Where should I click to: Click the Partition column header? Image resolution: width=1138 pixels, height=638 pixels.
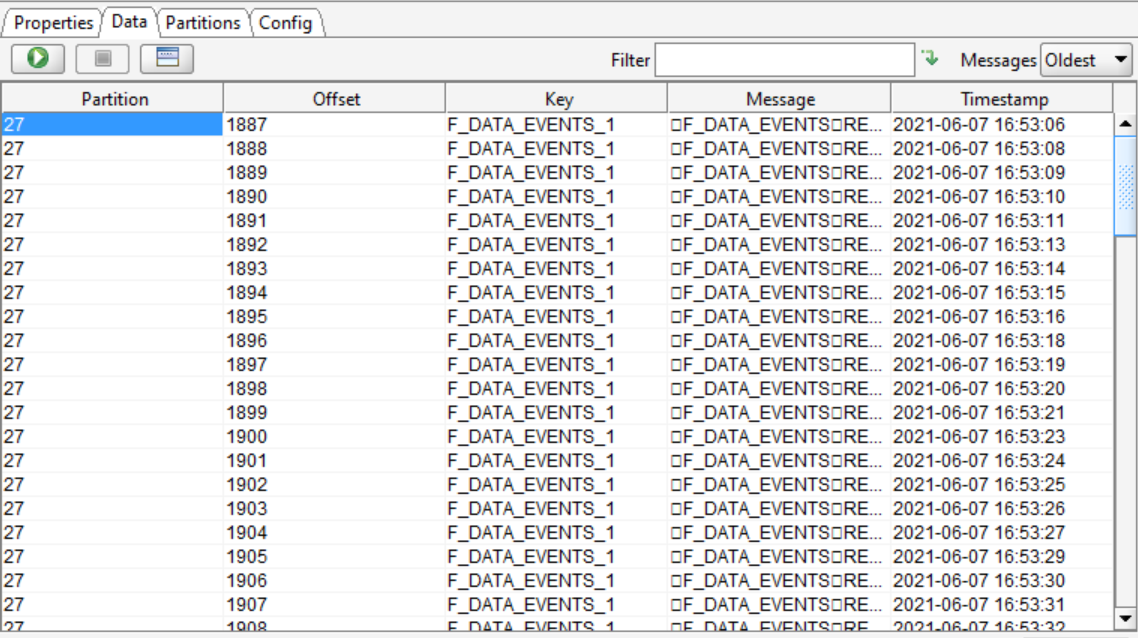(115, 99)
